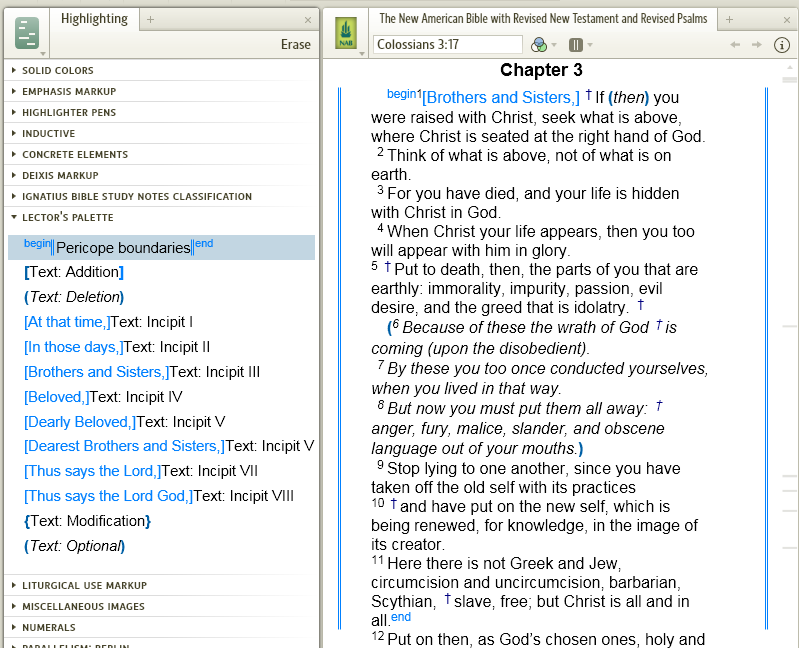
Task: Click the blue 'begin' marker before verse 1
Action: pos(402,94)
